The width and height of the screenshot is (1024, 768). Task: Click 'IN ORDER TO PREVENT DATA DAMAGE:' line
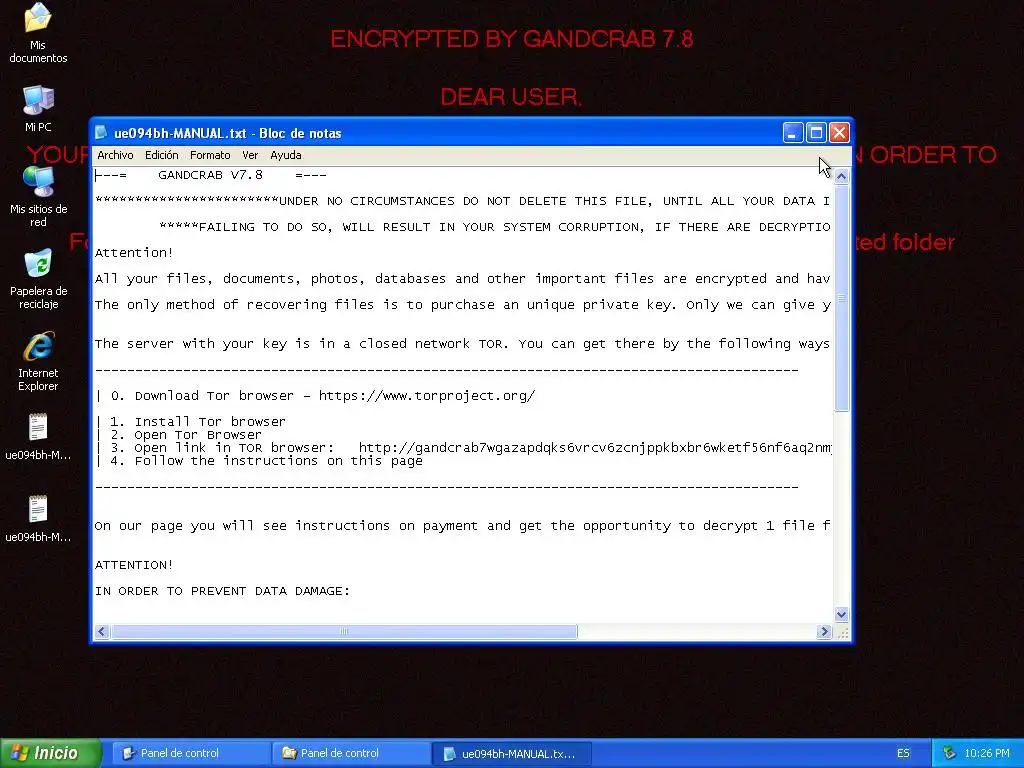click(222, 591)
